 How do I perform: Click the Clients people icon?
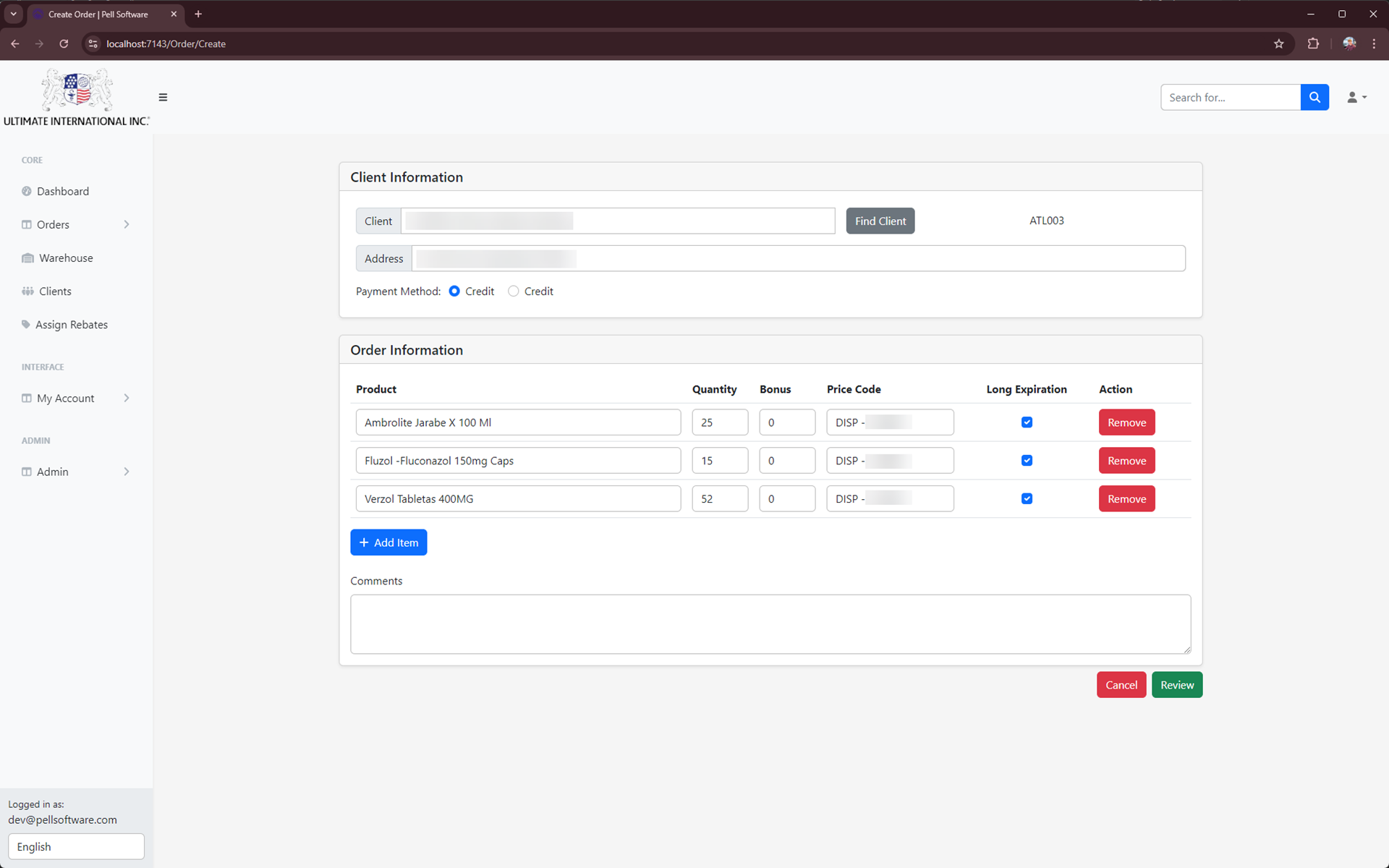click(27, 292)
